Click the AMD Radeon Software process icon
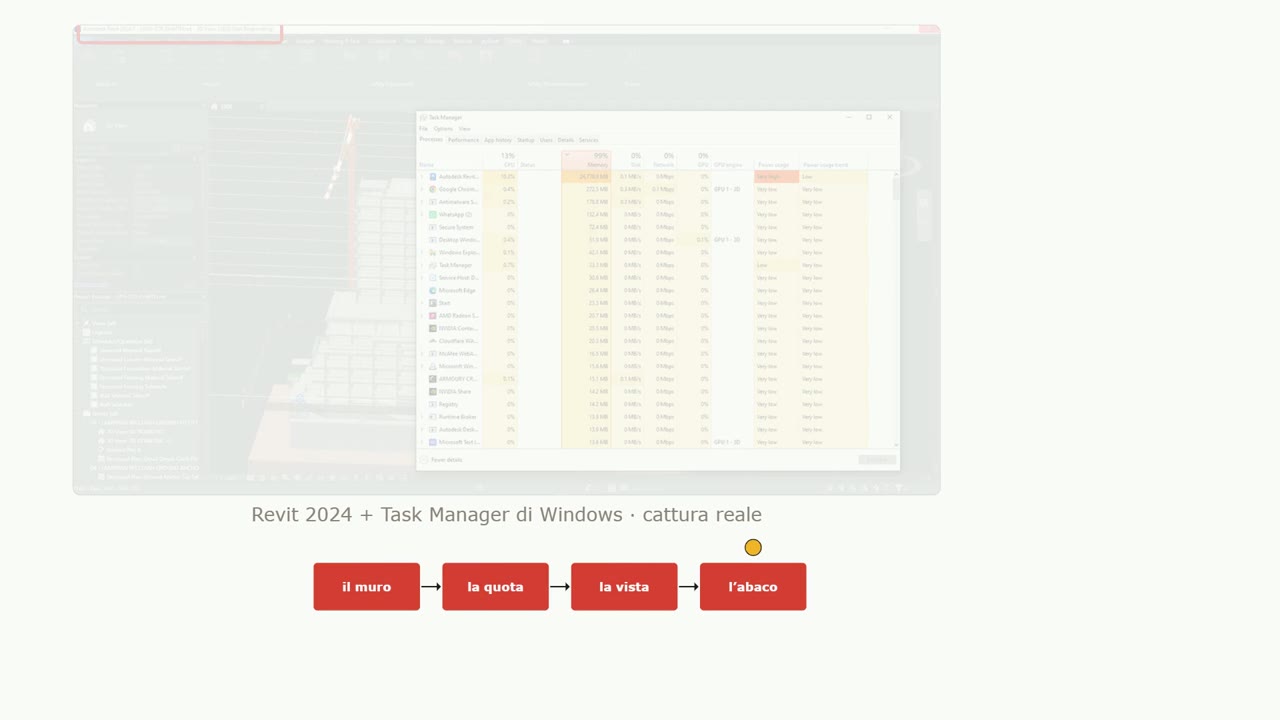 pos(432,315)
